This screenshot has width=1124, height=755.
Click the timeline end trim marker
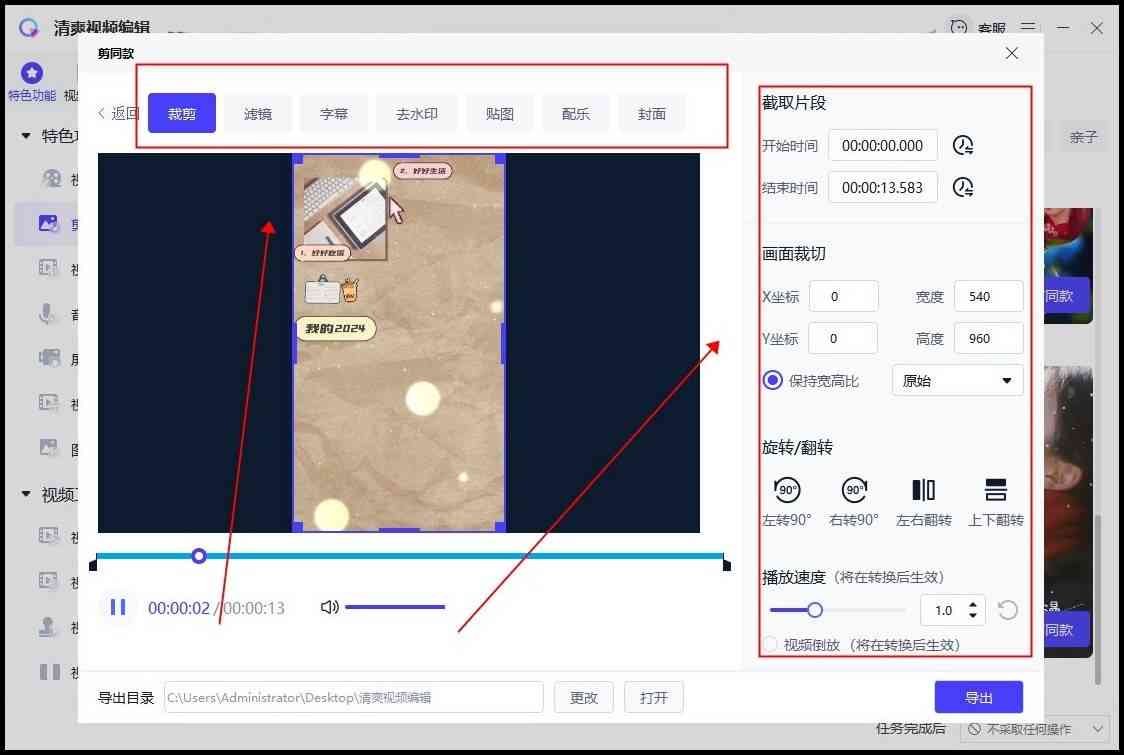click(726, 565)
